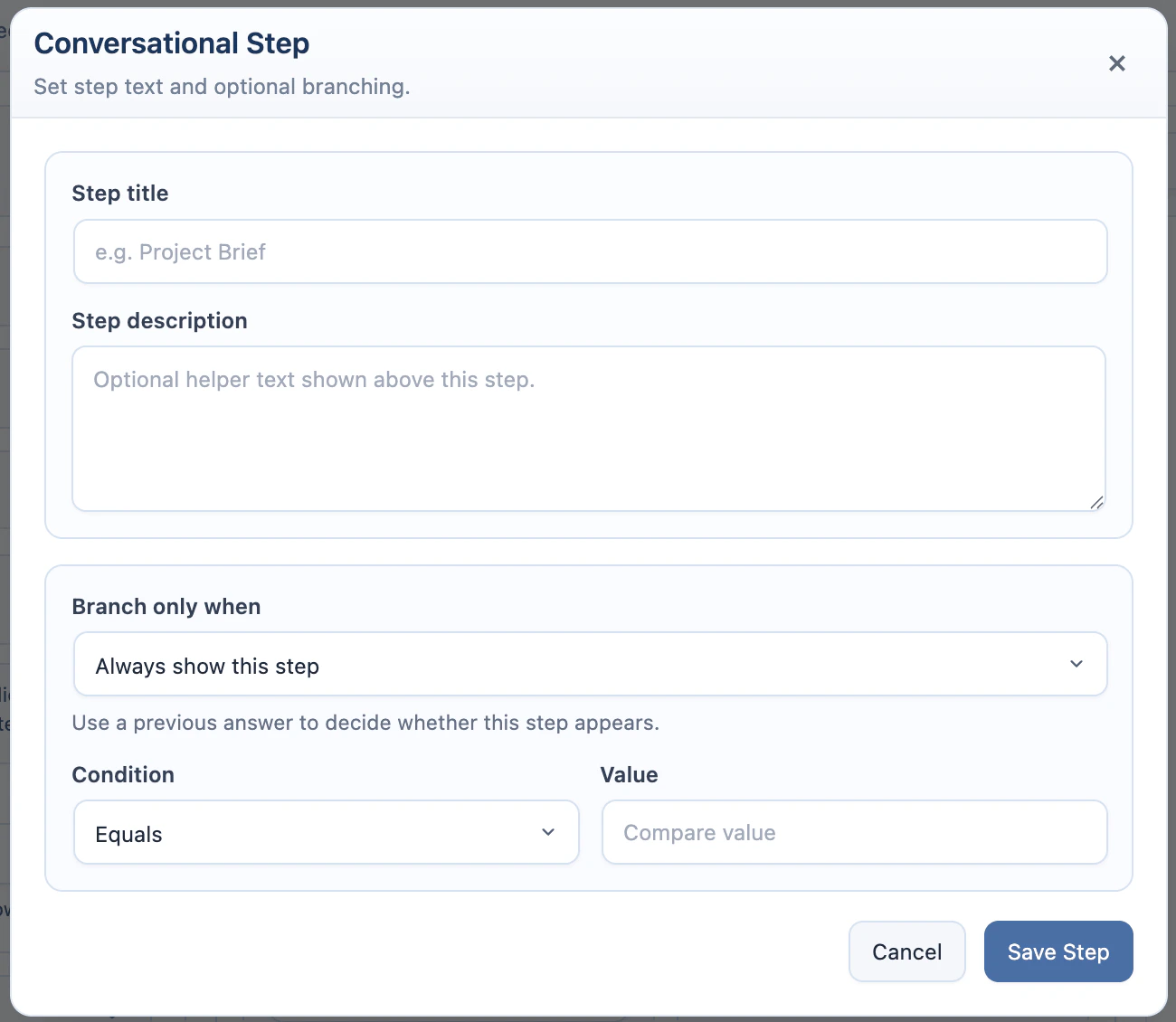This screenshot has height=1022, width=1176.
Task: Open the Branch only when dropdown
Action: (x=591, y=664)
